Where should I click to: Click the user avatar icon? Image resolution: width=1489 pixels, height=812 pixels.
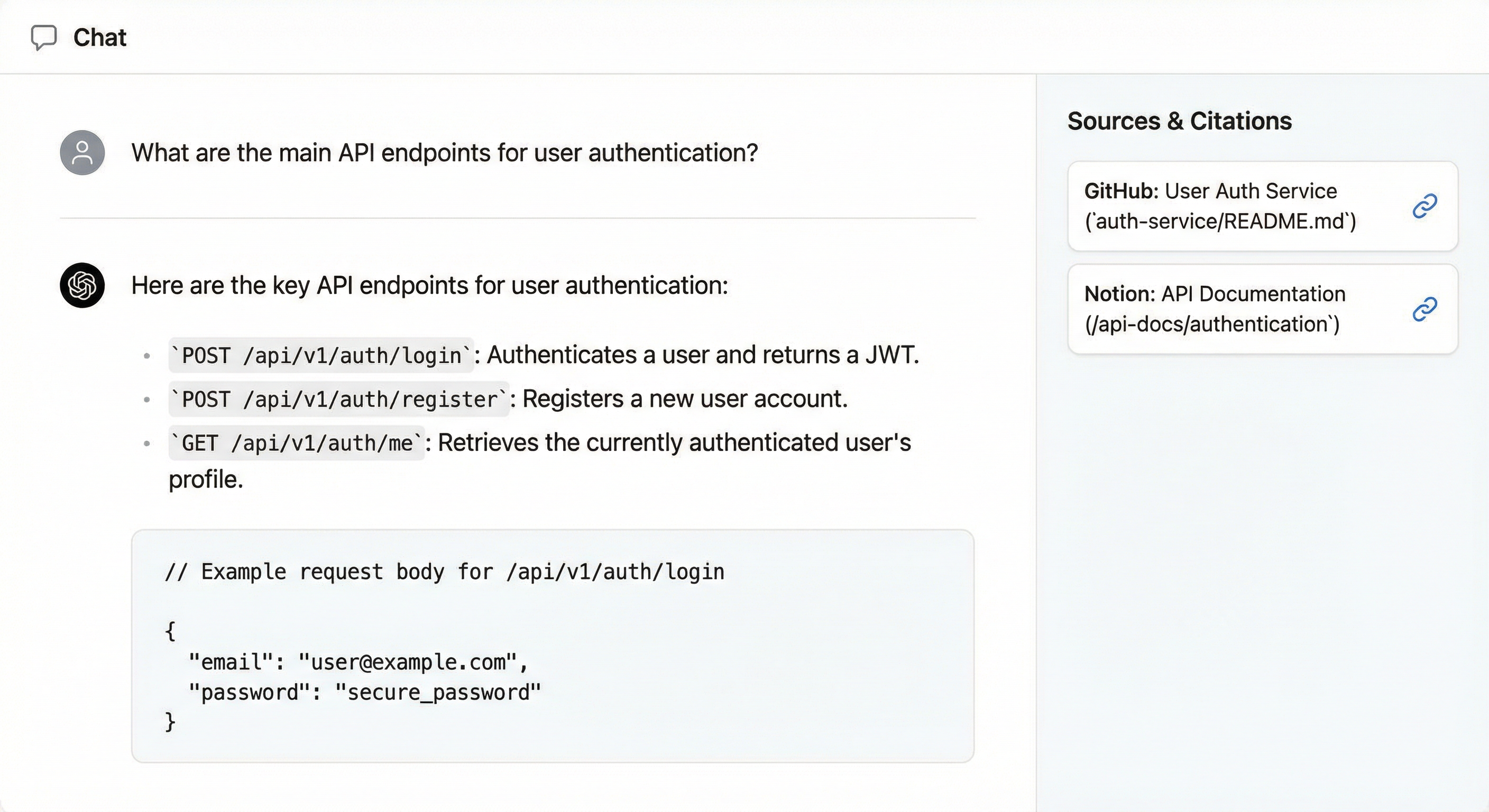[82, 153]
